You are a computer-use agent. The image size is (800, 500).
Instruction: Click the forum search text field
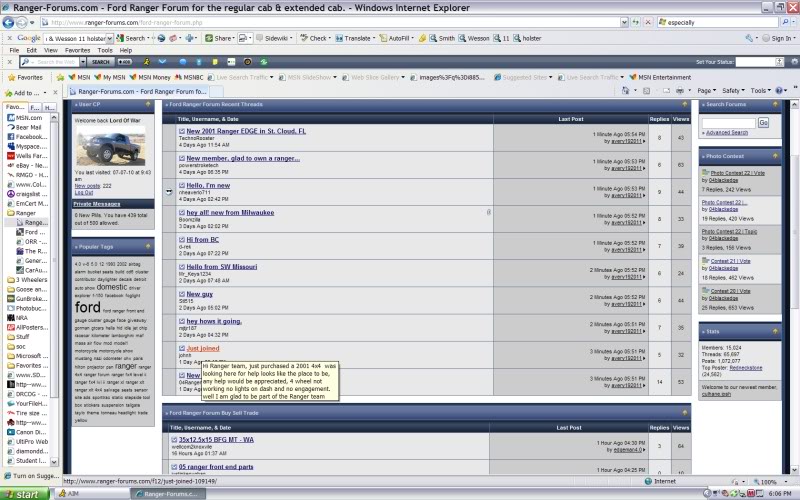(x=729, y=123)
